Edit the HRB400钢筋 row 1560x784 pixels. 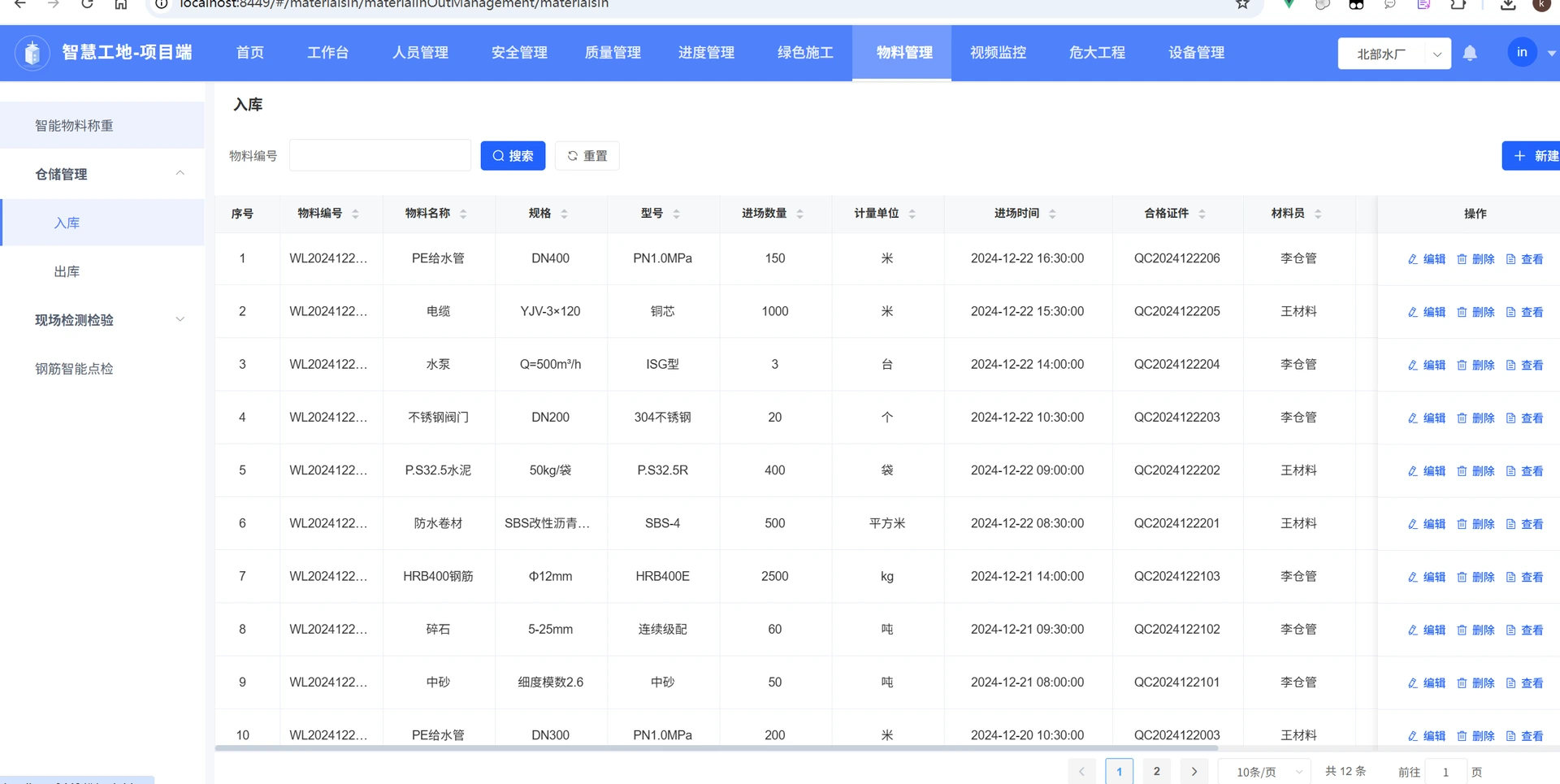1427,577
